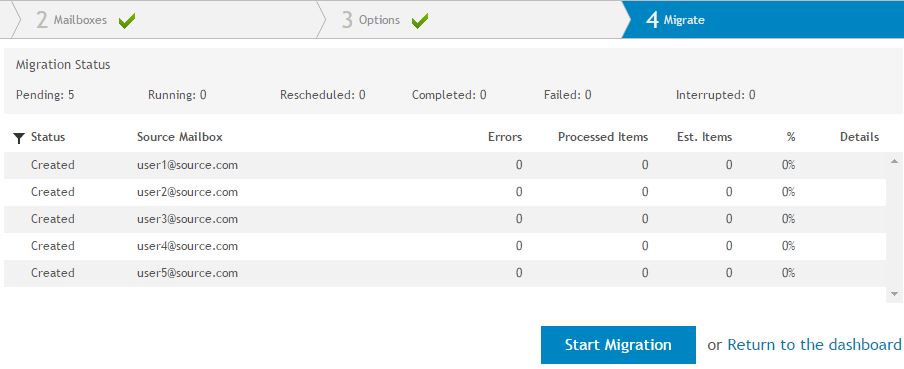Click the Pending: 5 status counter
This screenshot has width=904, height=369.
45,95
